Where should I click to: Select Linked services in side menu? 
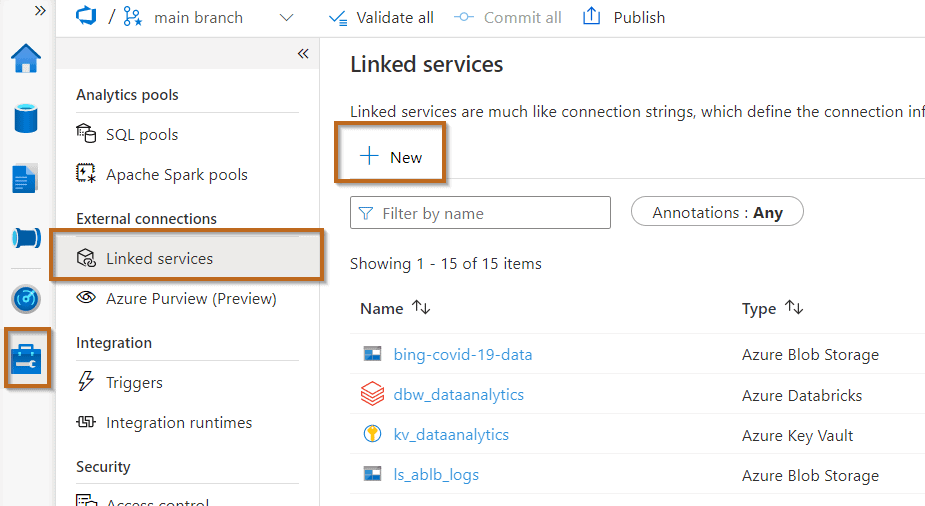[x=187, y=258]
